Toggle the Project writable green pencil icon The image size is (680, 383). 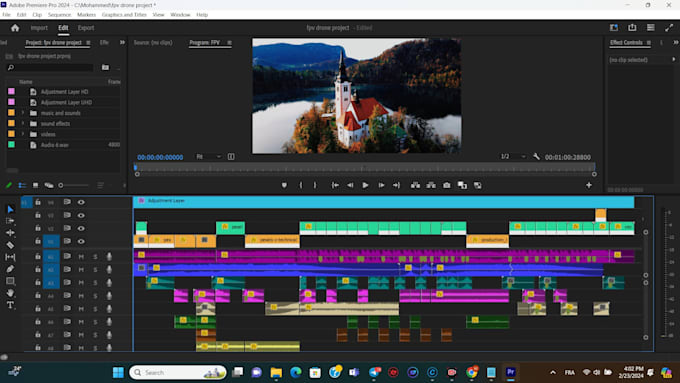click(x=9, y=185)
